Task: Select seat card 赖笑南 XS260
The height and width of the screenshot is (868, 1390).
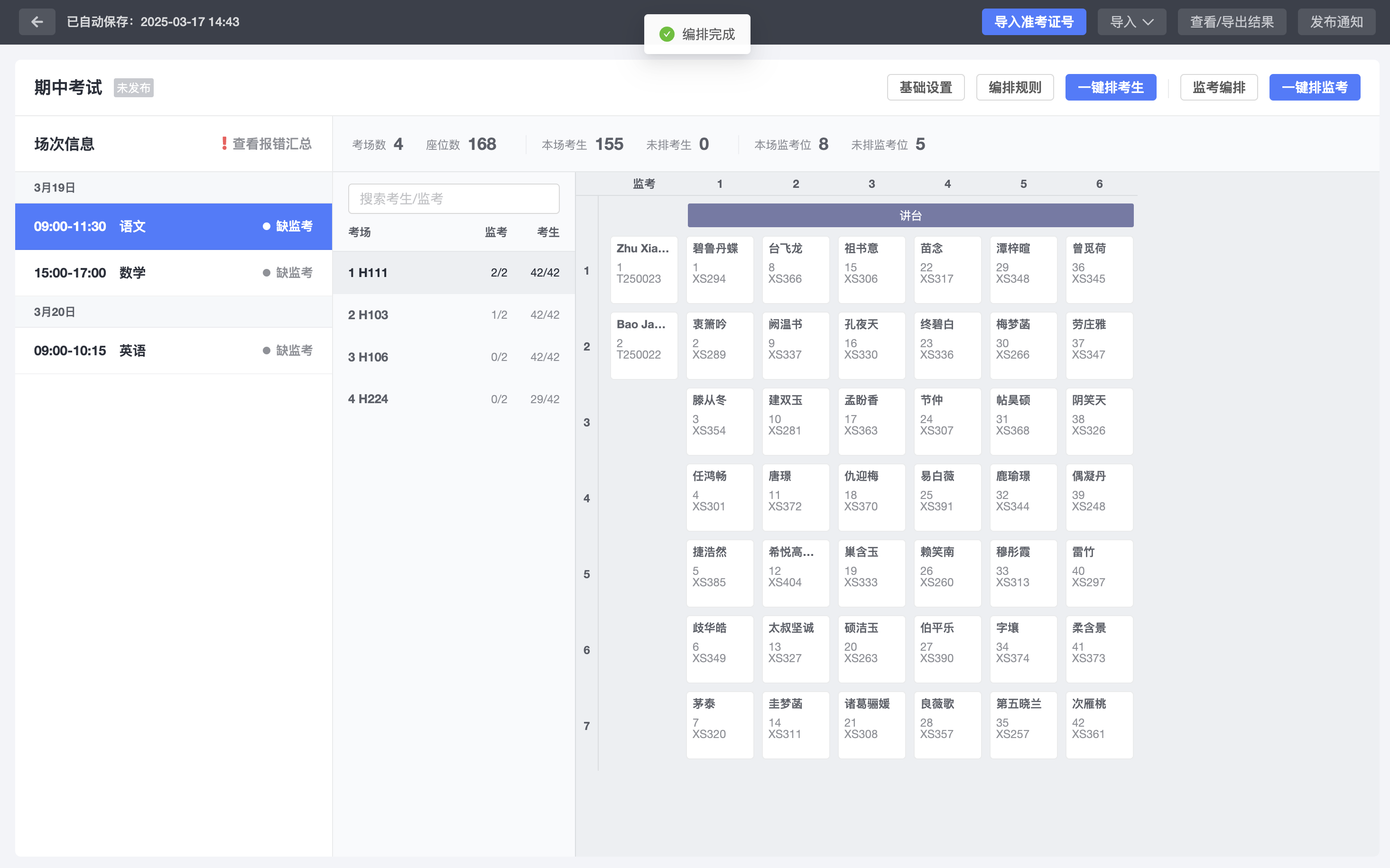Action: [947, 573]
